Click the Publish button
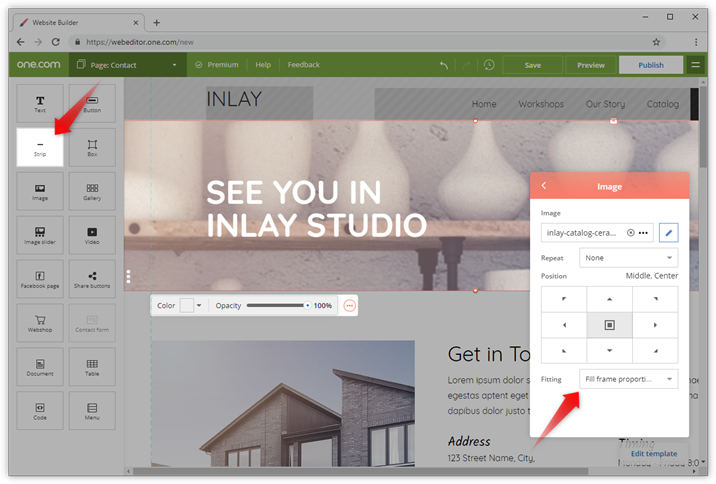The height and width of the screenshot is (484, 716). [651, 65]
